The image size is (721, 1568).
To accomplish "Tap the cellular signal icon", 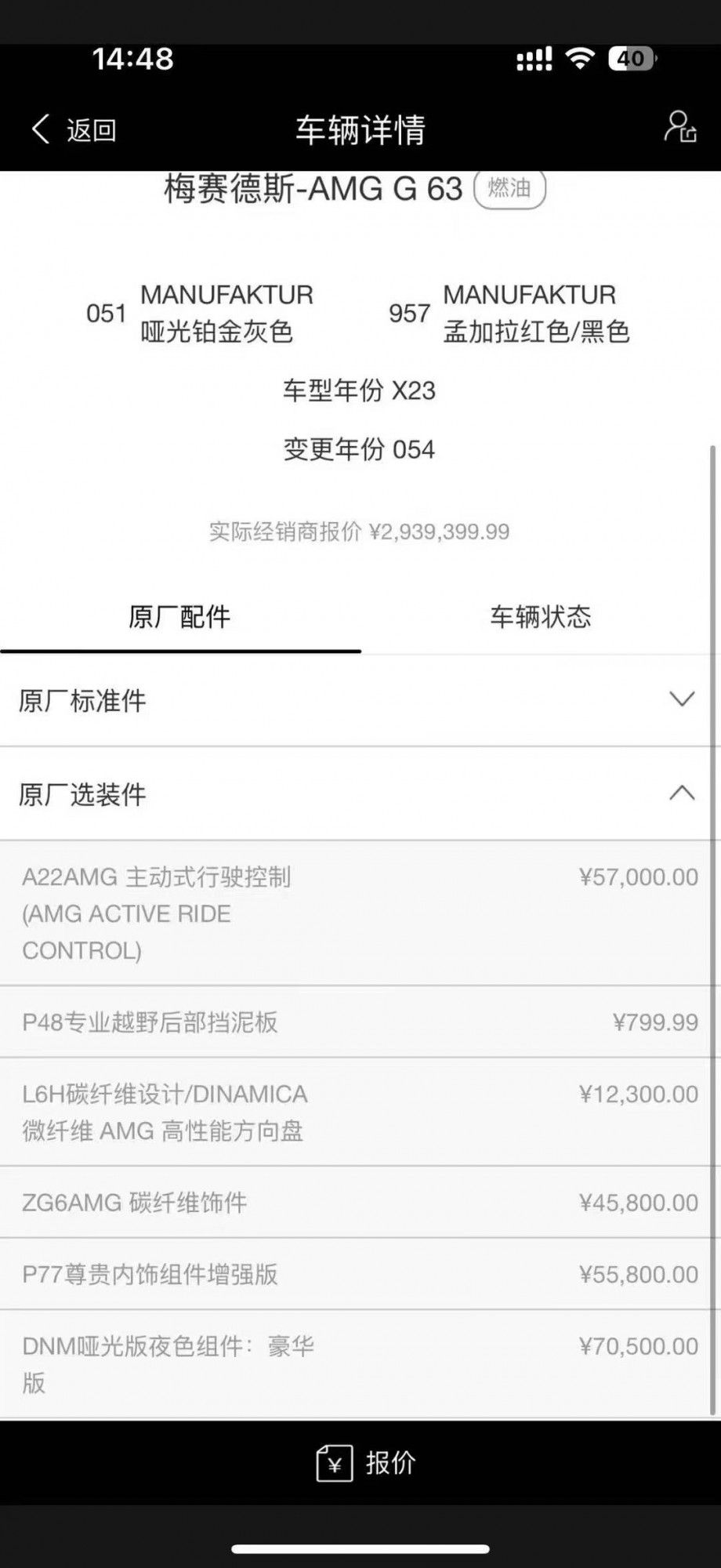I will (534, 60).
